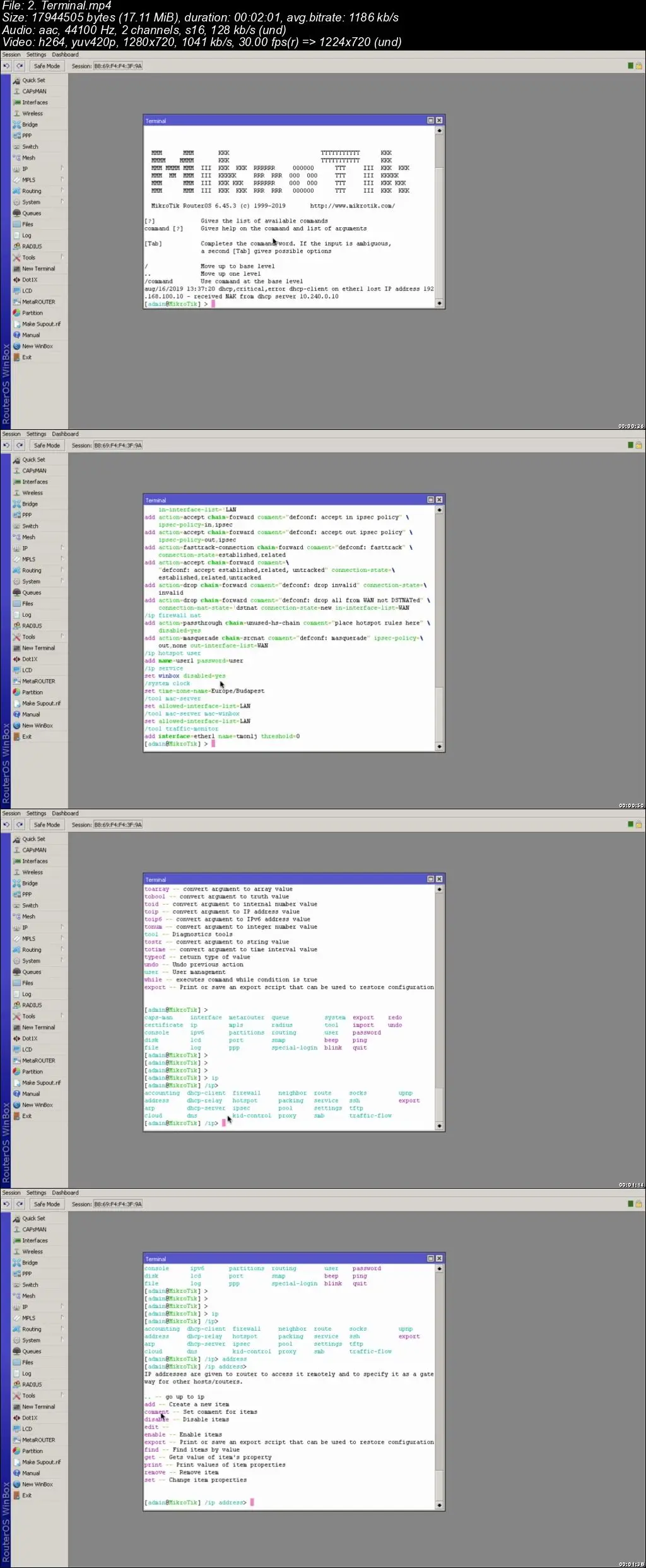The height and width of the screenshot is (1568, 646).
Task: Select Bridge icon in the first frame sidebar
Action: click(17, 124)
